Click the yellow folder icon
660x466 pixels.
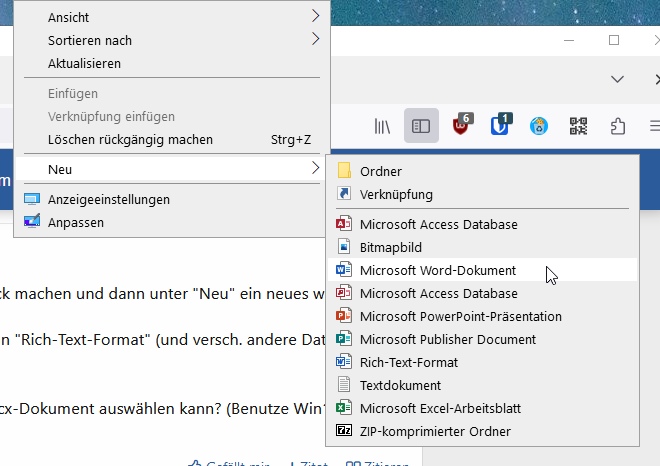(x=344, y=170)
